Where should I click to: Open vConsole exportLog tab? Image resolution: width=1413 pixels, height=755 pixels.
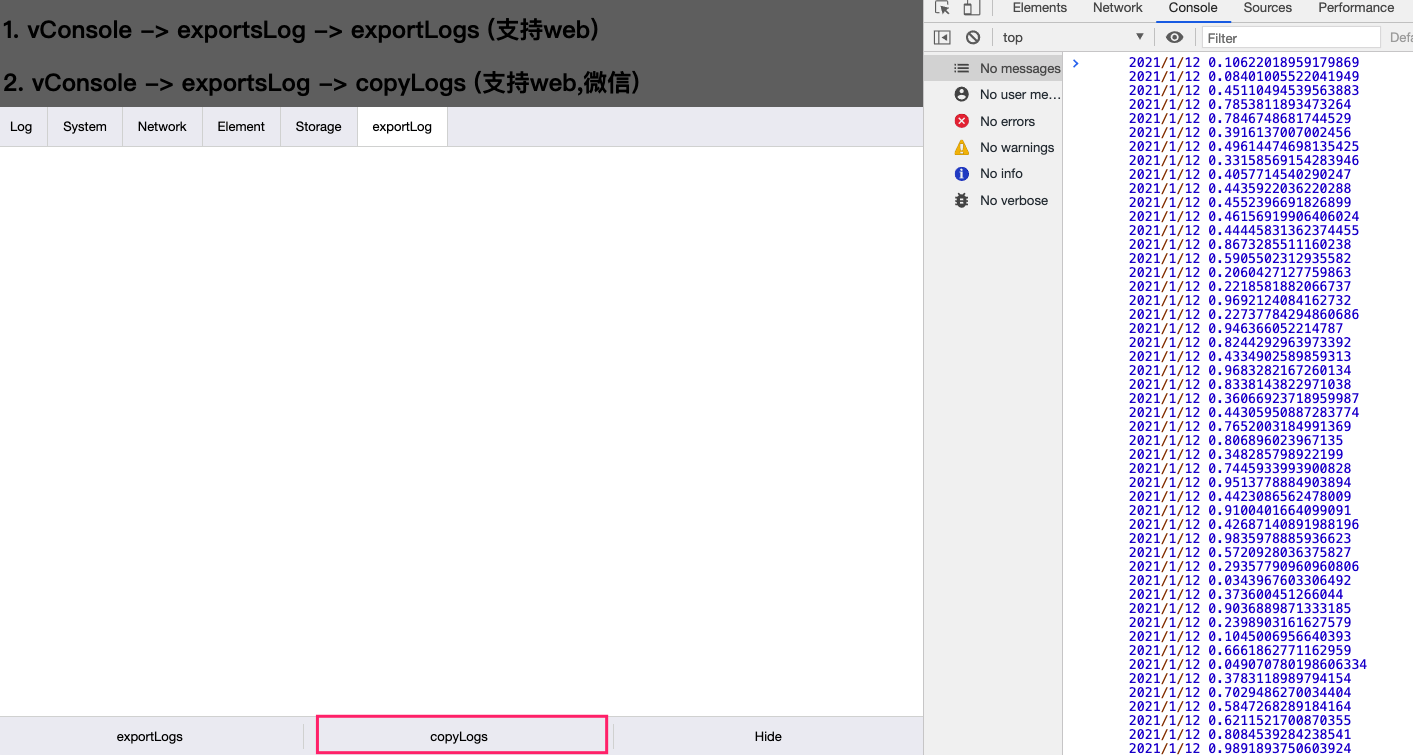tap(402, 127)
